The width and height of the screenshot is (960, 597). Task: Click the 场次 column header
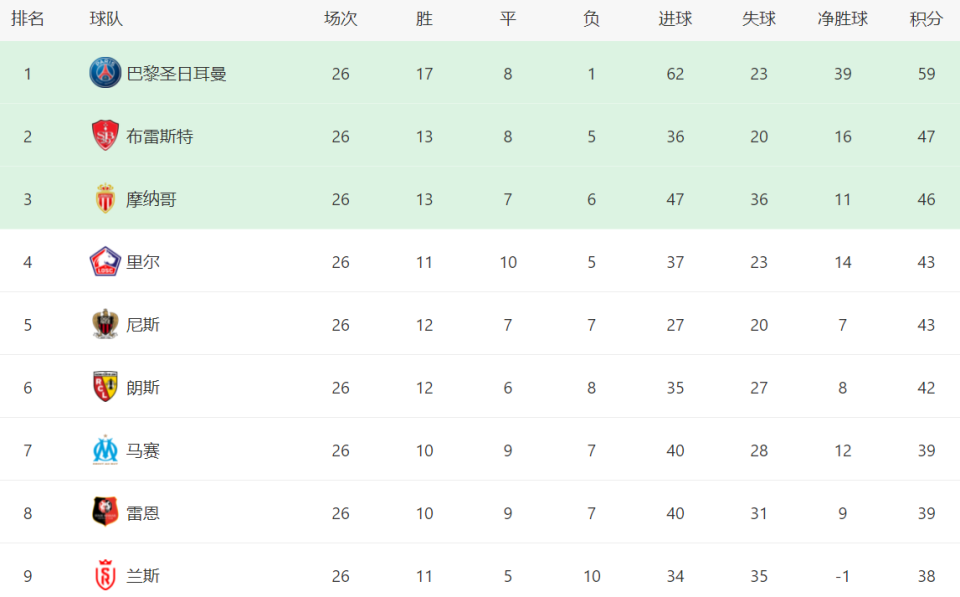(x=341, y=19)
